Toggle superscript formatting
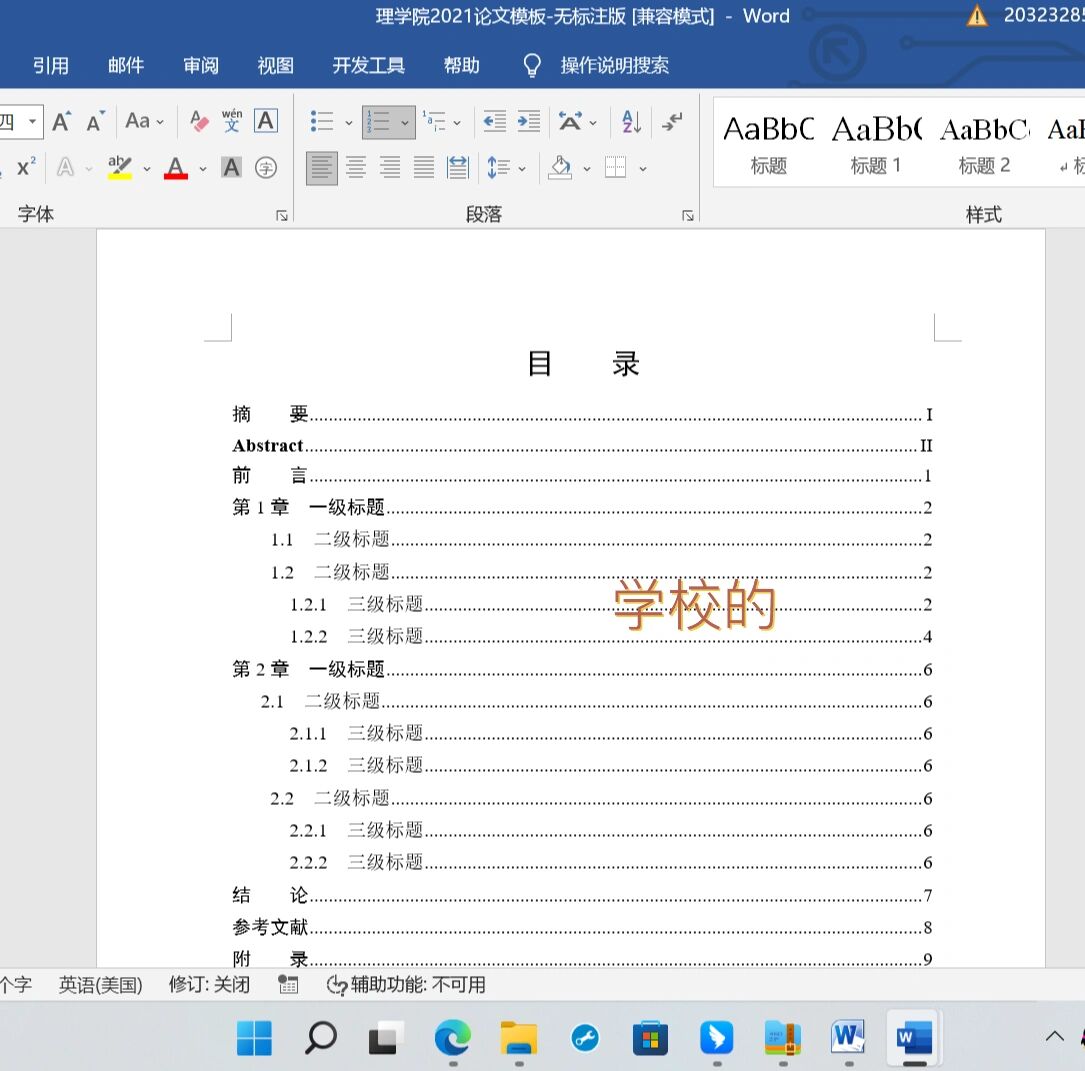Viewport: 1085px width, 1071px height. 27,168
